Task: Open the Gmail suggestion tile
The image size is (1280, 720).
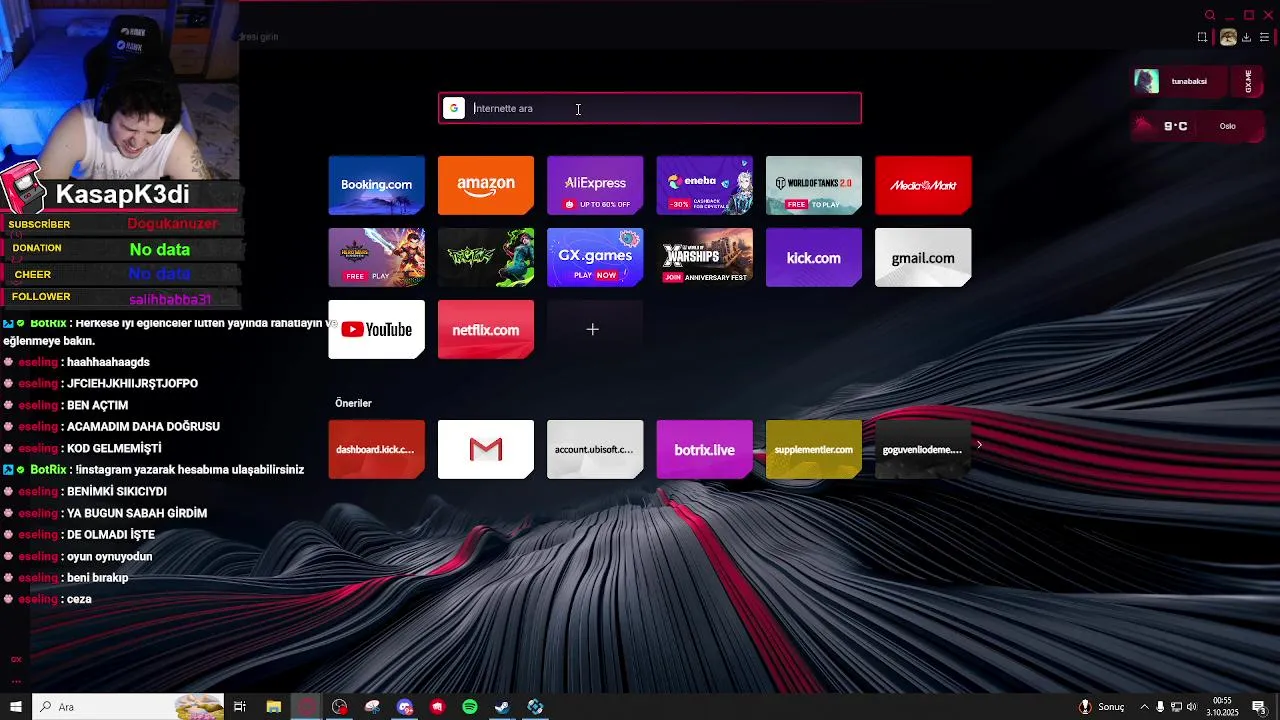Action: pos(486,449)
